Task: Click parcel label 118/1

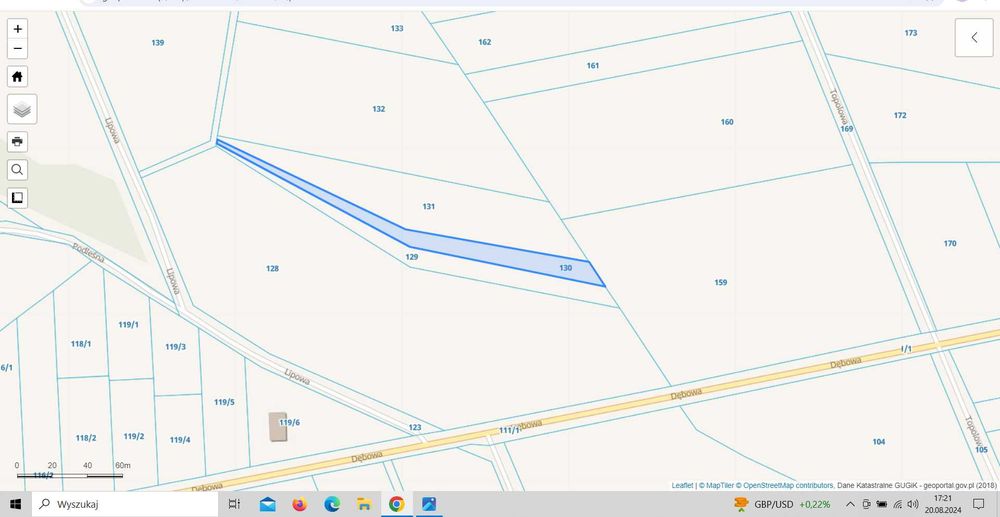Action: click(80, 344)
